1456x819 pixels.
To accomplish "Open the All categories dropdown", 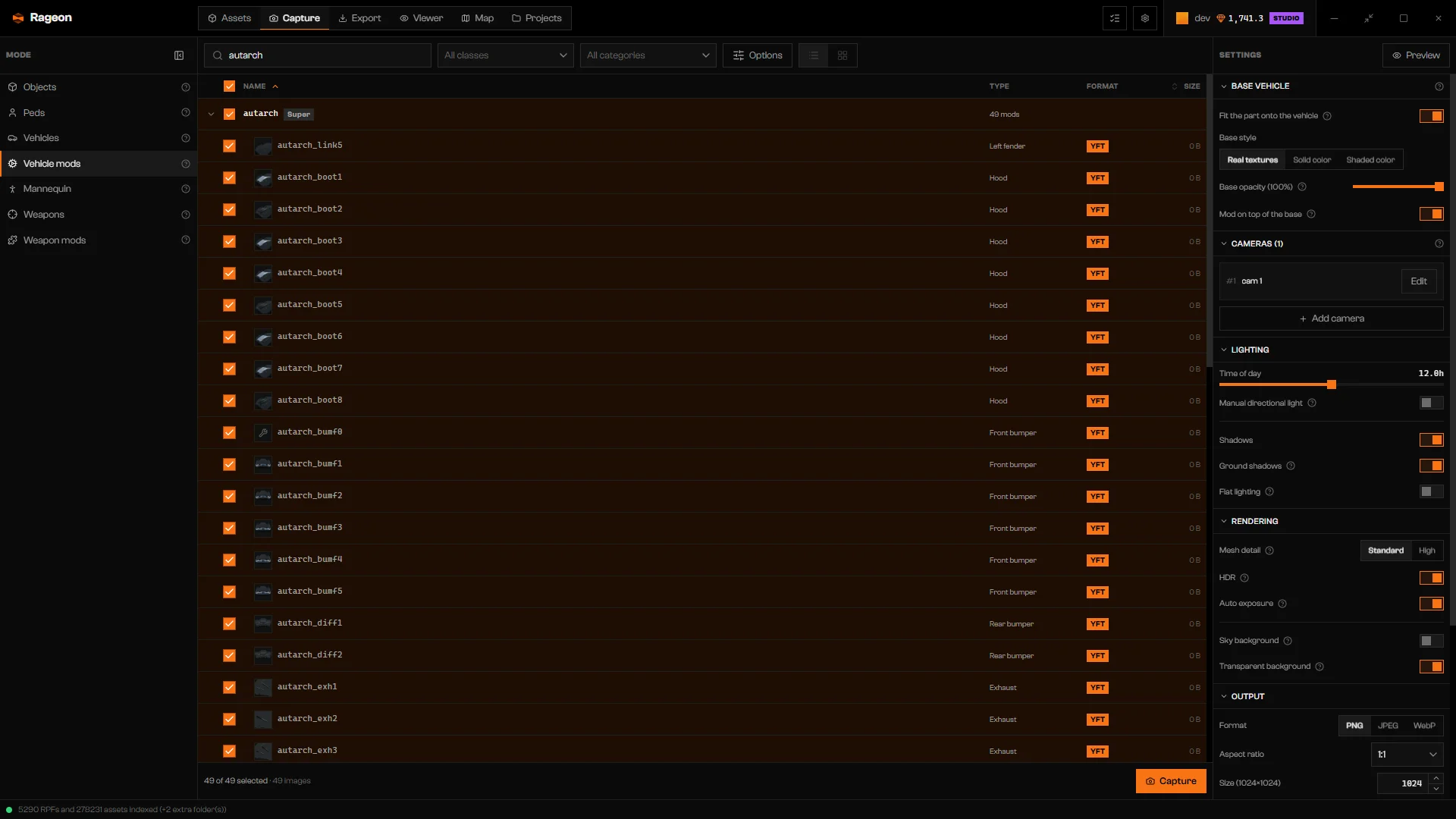I will tap(648, 55).
